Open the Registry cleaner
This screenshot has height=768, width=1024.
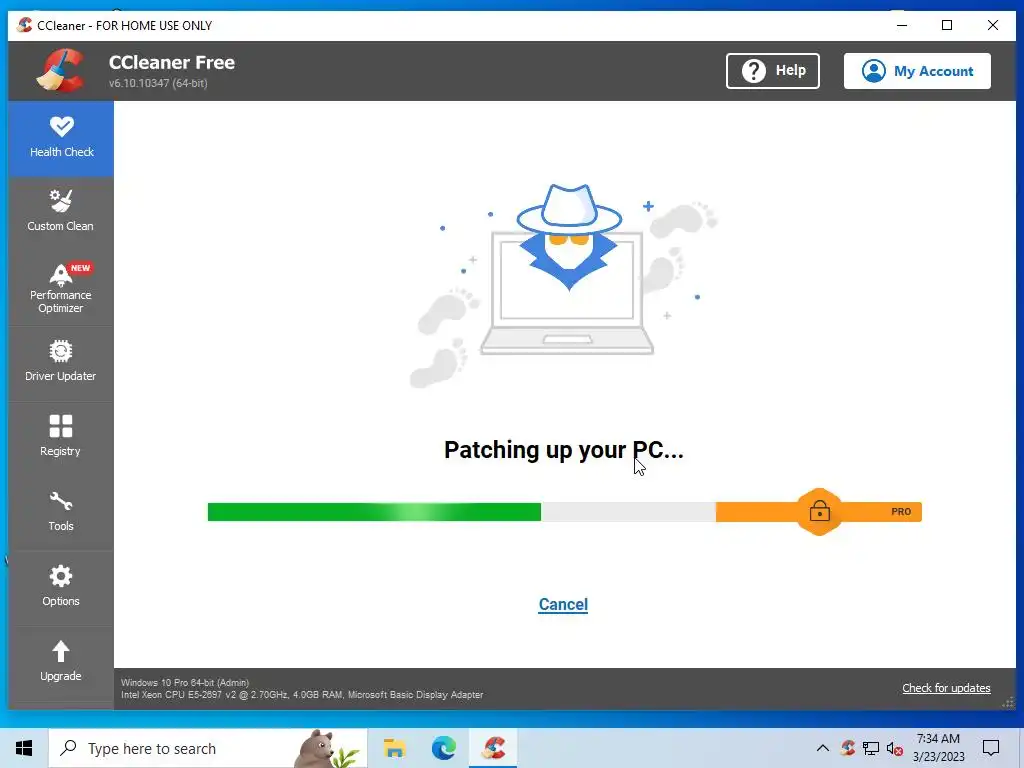61,436
